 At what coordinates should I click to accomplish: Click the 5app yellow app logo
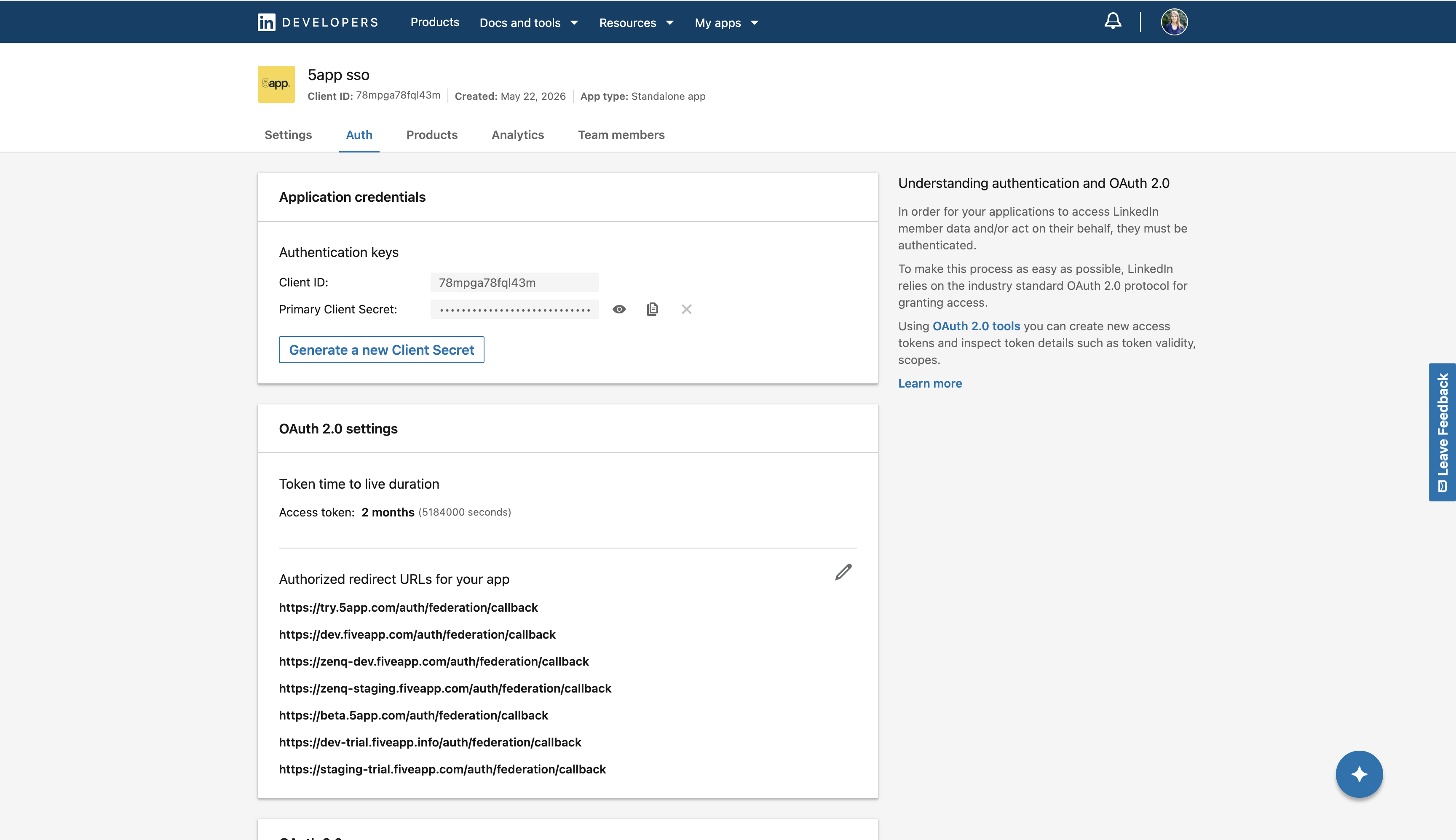click(276, 84)
